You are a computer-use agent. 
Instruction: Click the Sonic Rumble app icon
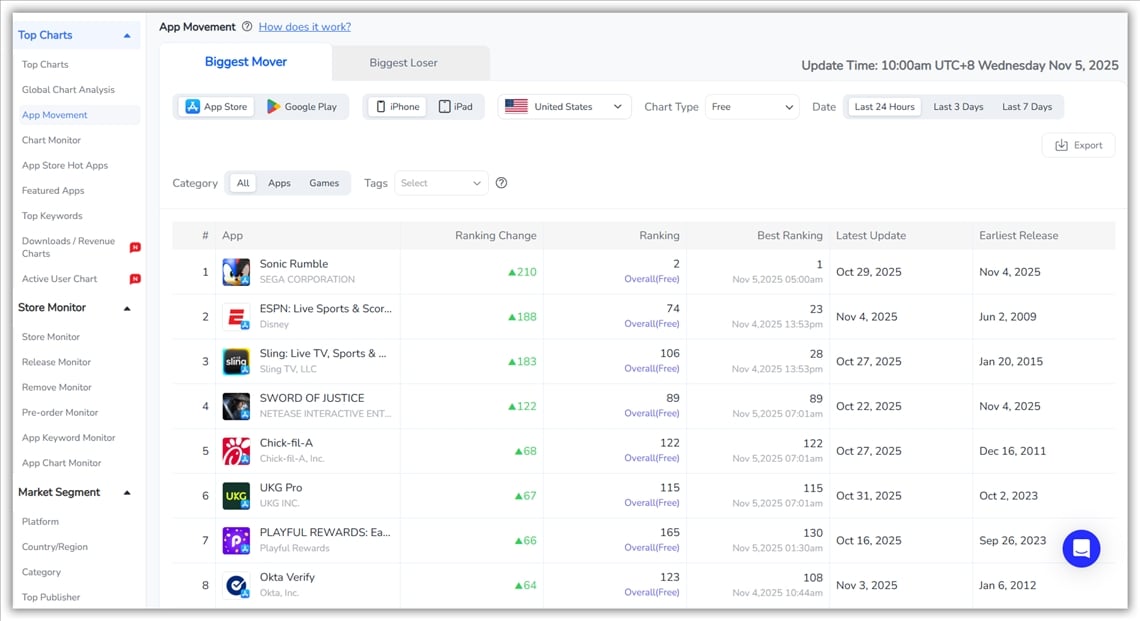click(236, 272)
